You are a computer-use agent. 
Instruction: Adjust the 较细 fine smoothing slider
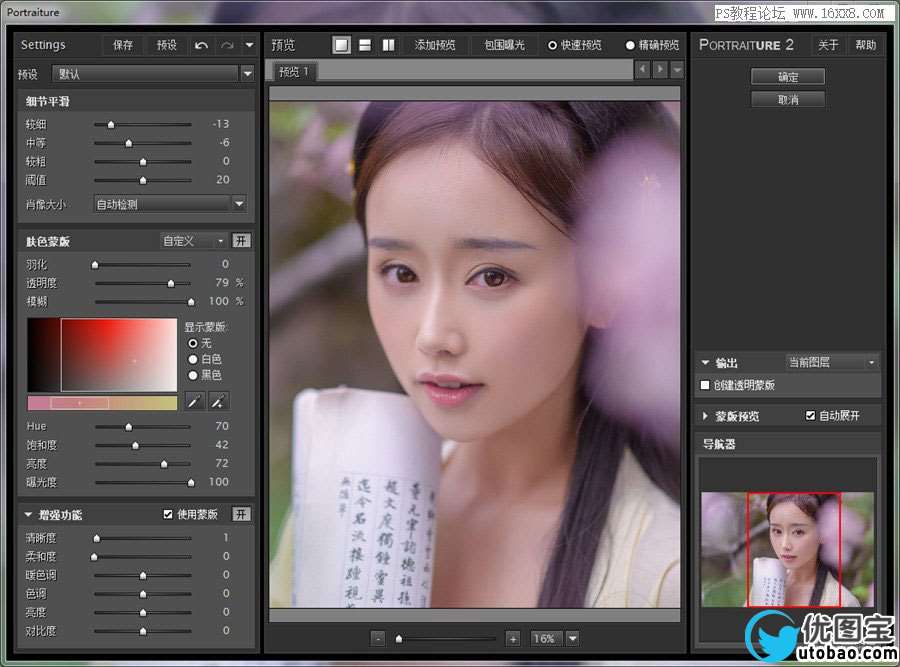point(111,125)
